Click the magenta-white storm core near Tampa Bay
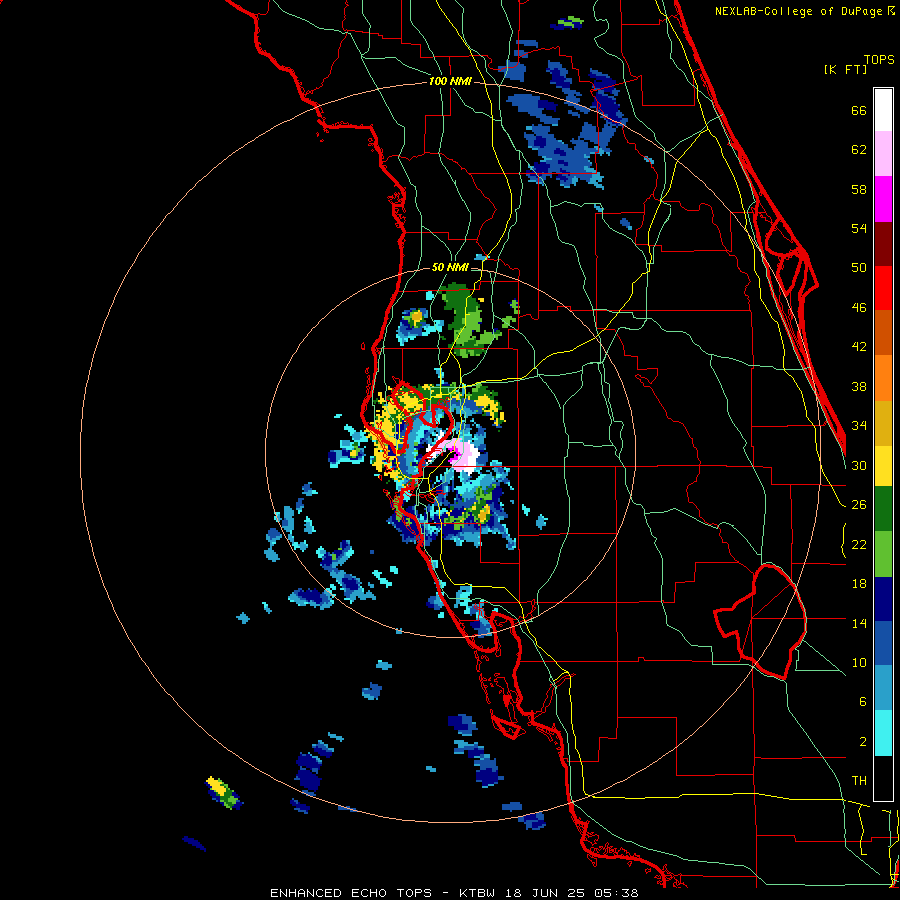900x900 pixels. [461, 455]
